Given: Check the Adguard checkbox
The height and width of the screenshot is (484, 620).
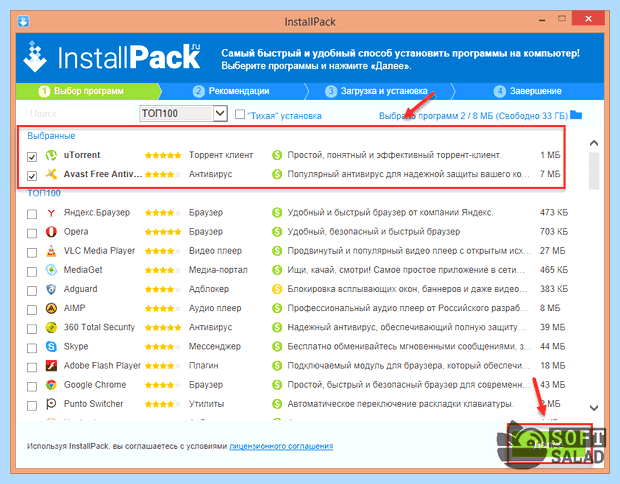Looking at the screenshot, I should [32, 291].
